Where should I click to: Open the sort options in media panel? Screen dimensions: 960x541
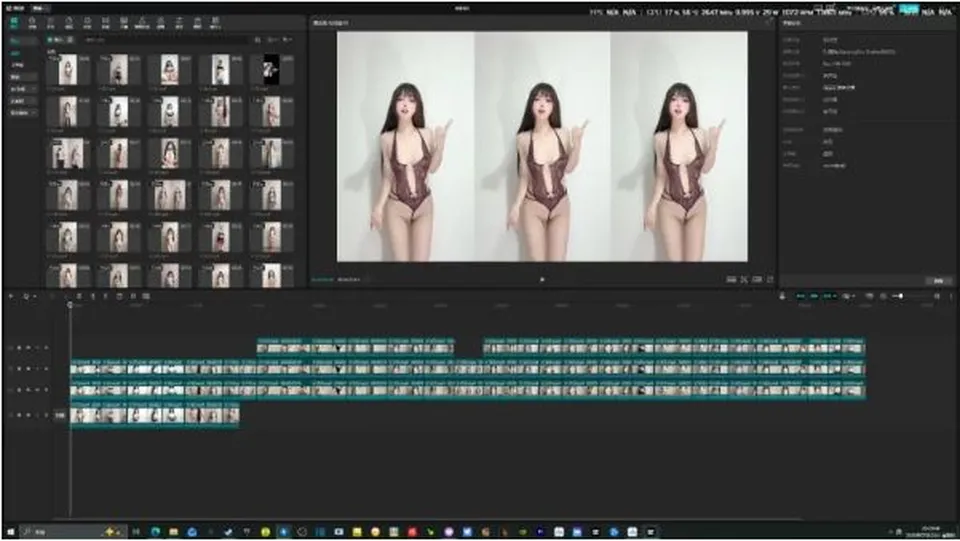coord(272,40)
